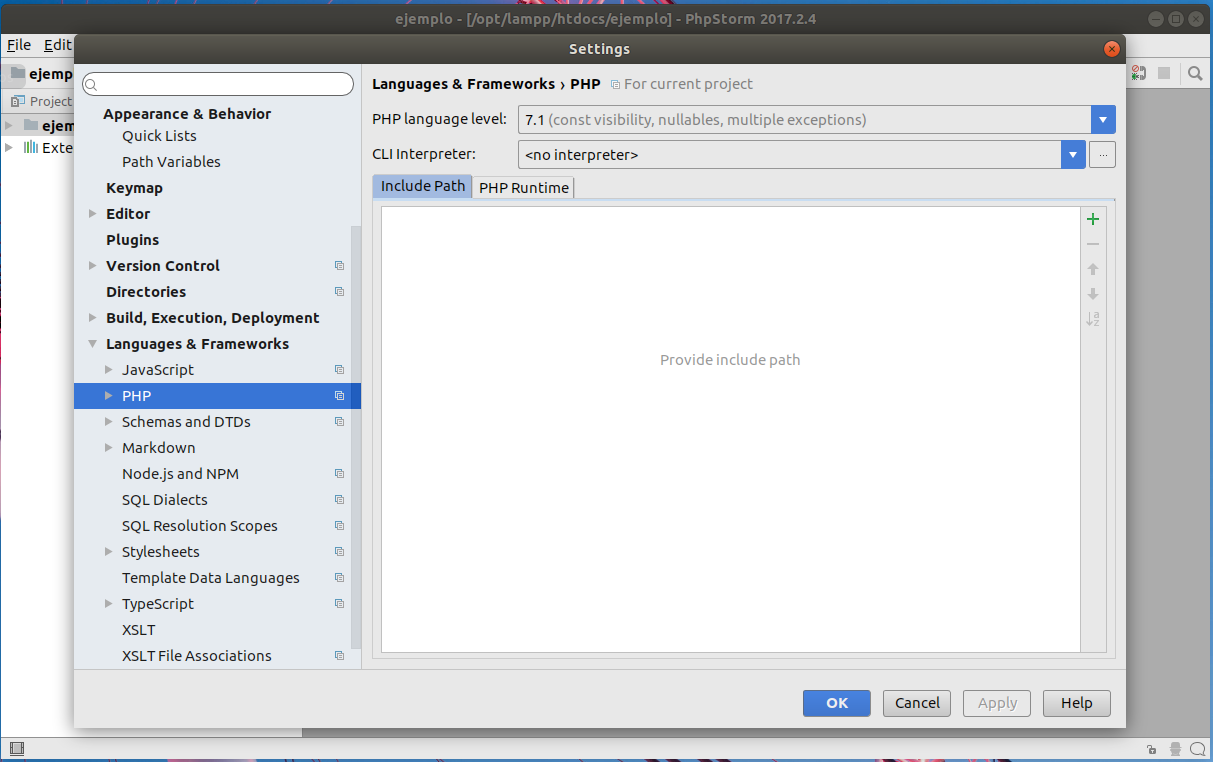
Task: Click the panel toggle icon in status bar corner
Action: pos(16,748)
